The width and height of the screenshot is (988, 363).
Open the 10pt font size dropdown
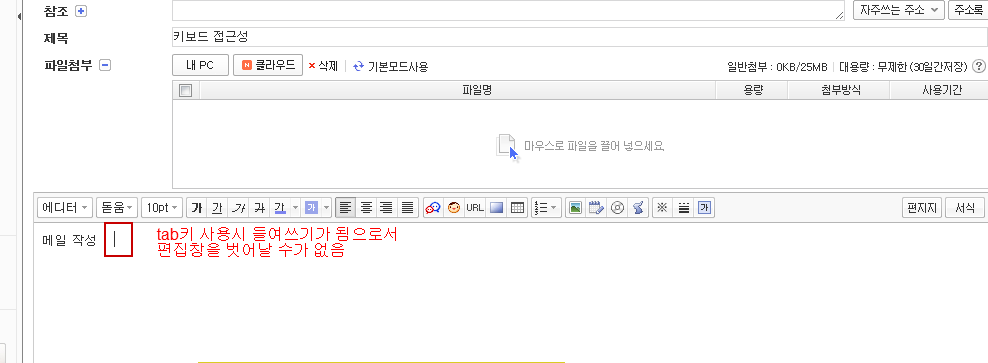[162, 207]
